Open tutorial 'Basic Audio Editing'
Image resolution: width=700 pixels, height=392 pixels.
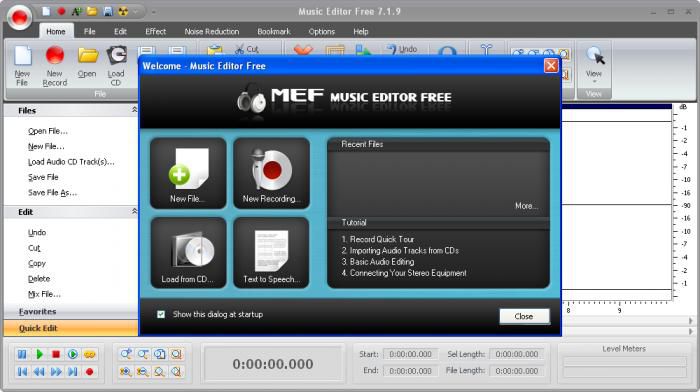pyautogui.click(x=378, y=262)
